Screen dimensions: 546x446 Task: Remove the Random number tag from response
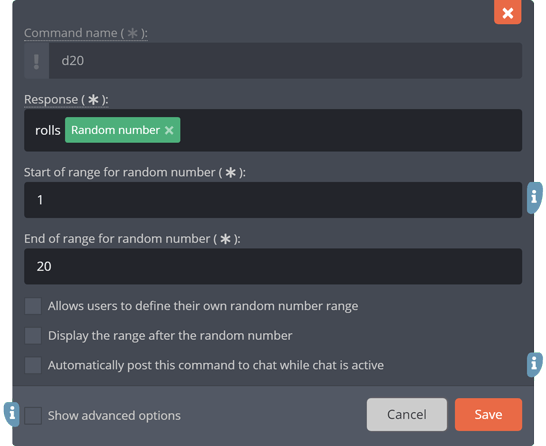pos(169,130)
